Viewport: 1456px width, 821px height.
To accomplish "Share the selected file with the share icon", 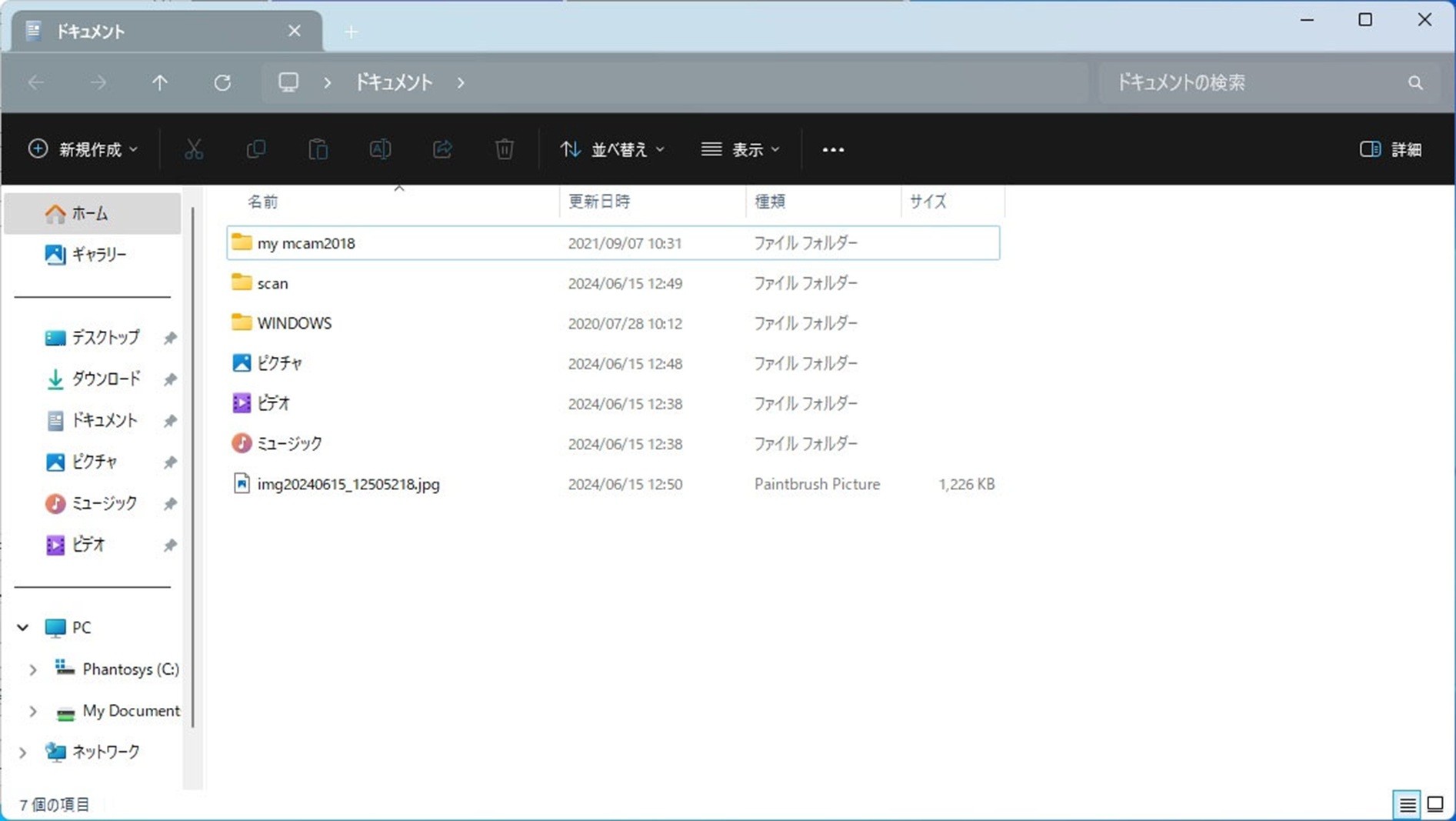I will (x=442, y=149).
